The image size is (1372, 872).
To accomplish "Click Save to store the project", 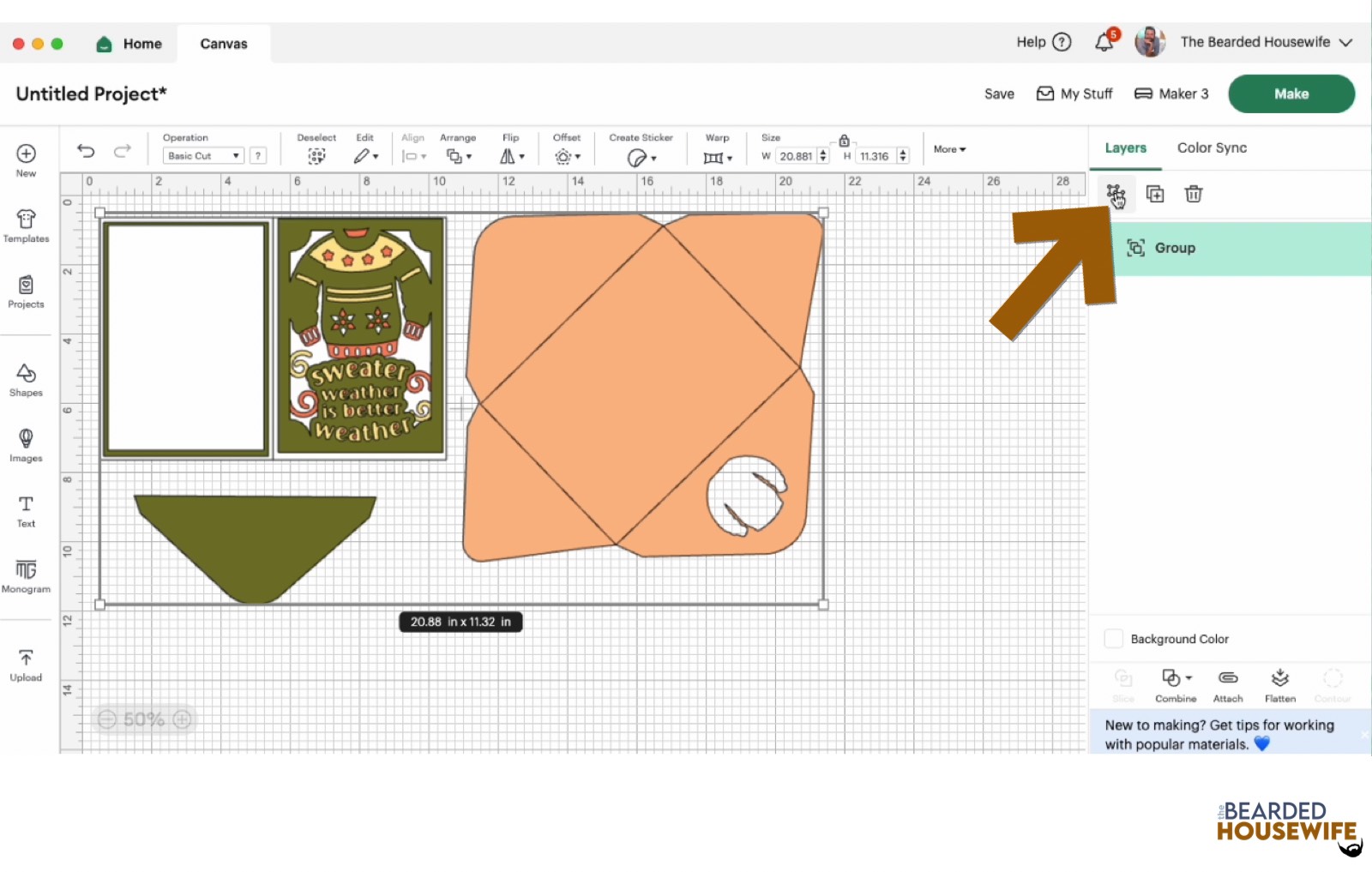I will click(998, 93).
